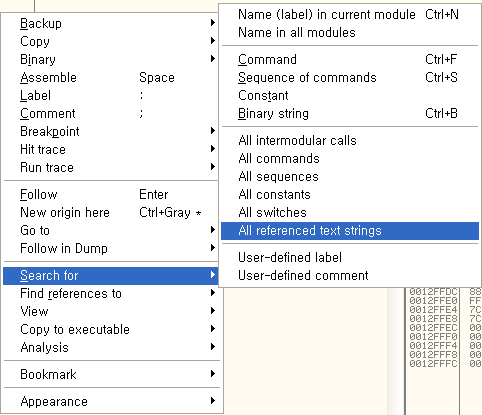Screen dimensions: 482x415
Task: Choose All constants
Action: 350,194
